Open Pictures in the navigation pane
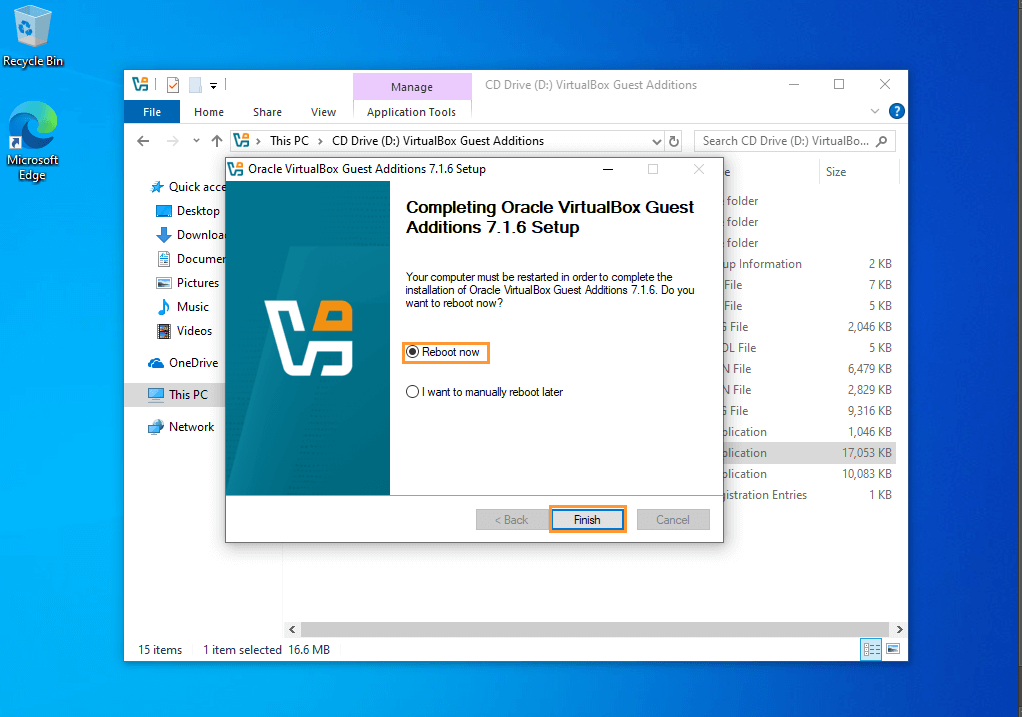This screenshot has height=717, width=1022. 188,283
